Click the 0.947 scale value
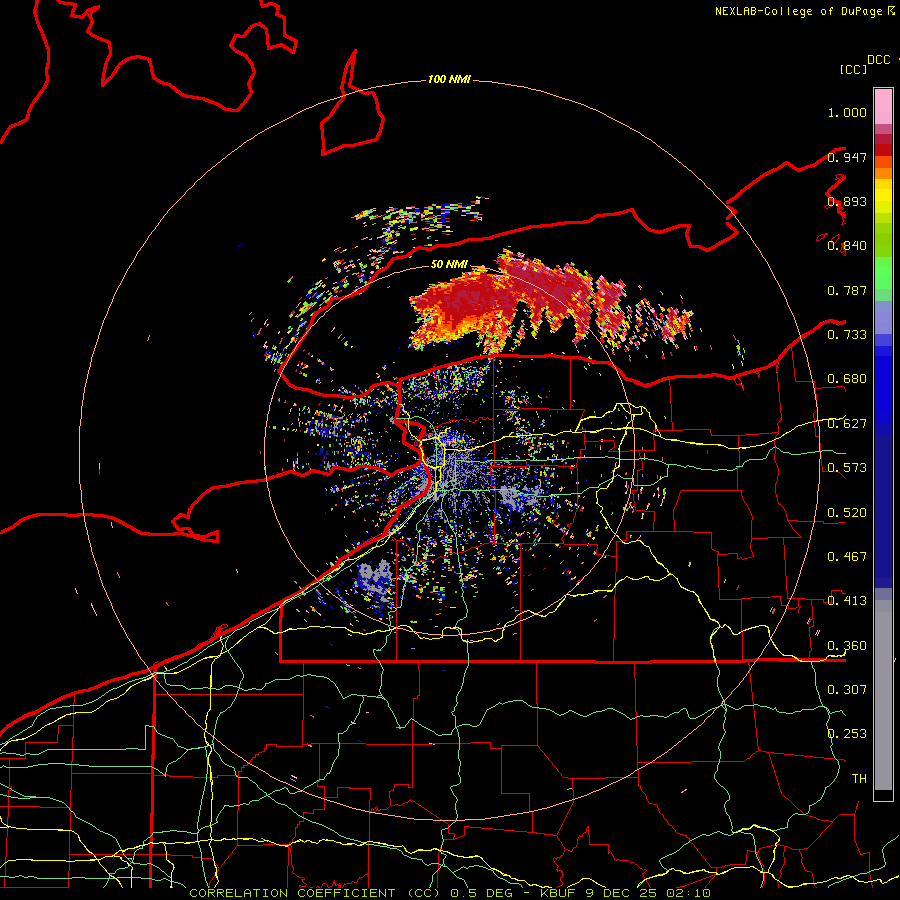The width and height of the screenshot is (900, 900). [x=847, y=157]
